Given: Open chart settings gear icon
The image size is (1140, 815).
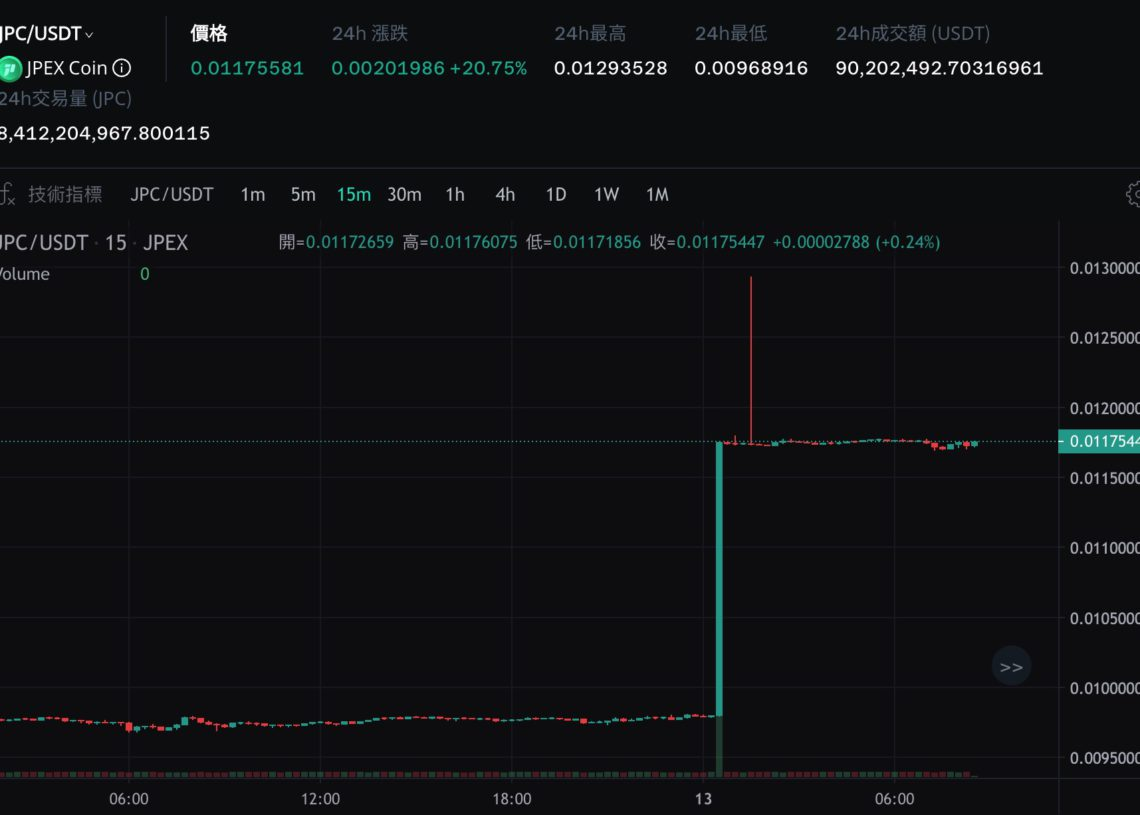Looking at the screenshot, I should 1133,194.
